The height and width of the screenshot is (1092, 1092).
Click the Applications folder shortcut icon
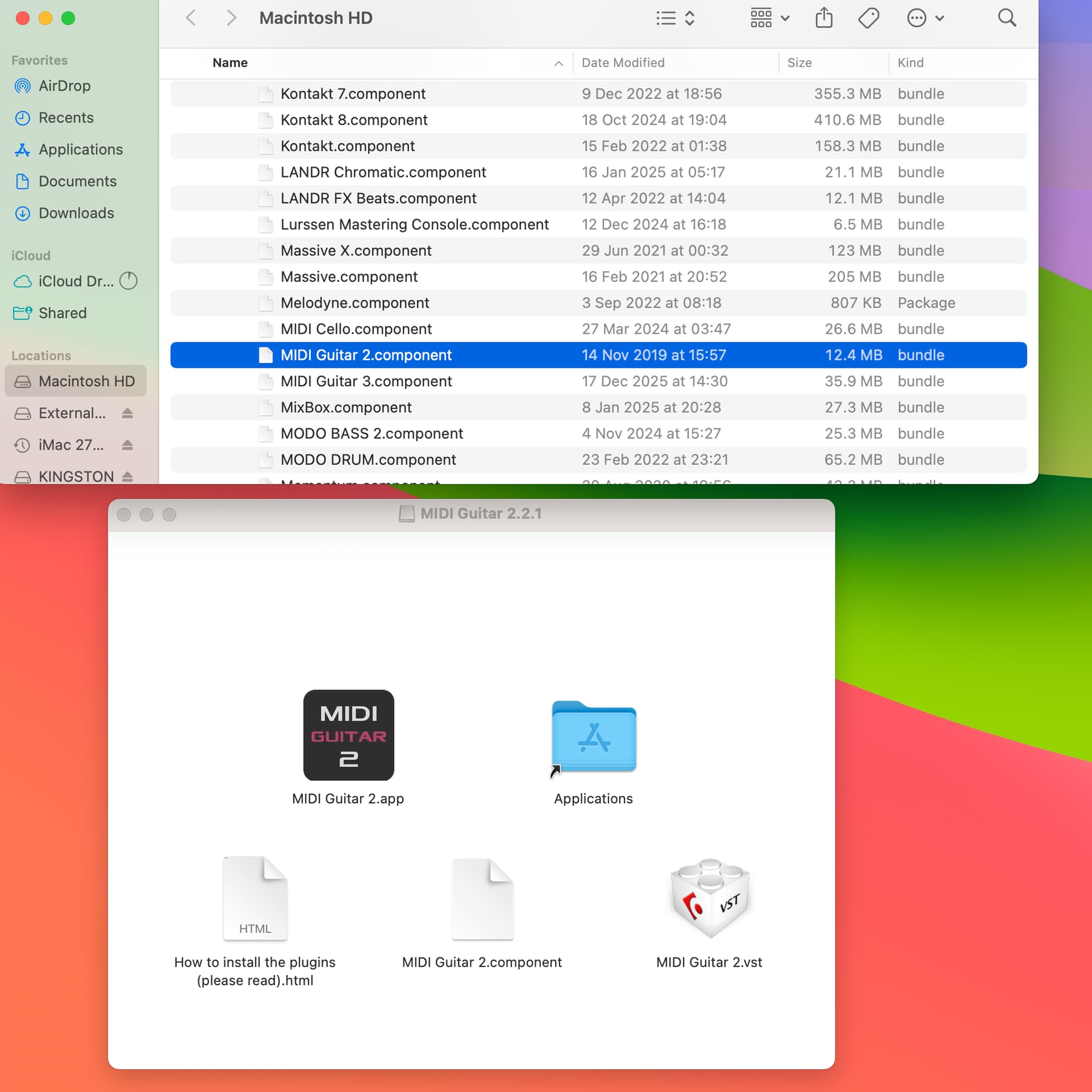coord(593,738)
